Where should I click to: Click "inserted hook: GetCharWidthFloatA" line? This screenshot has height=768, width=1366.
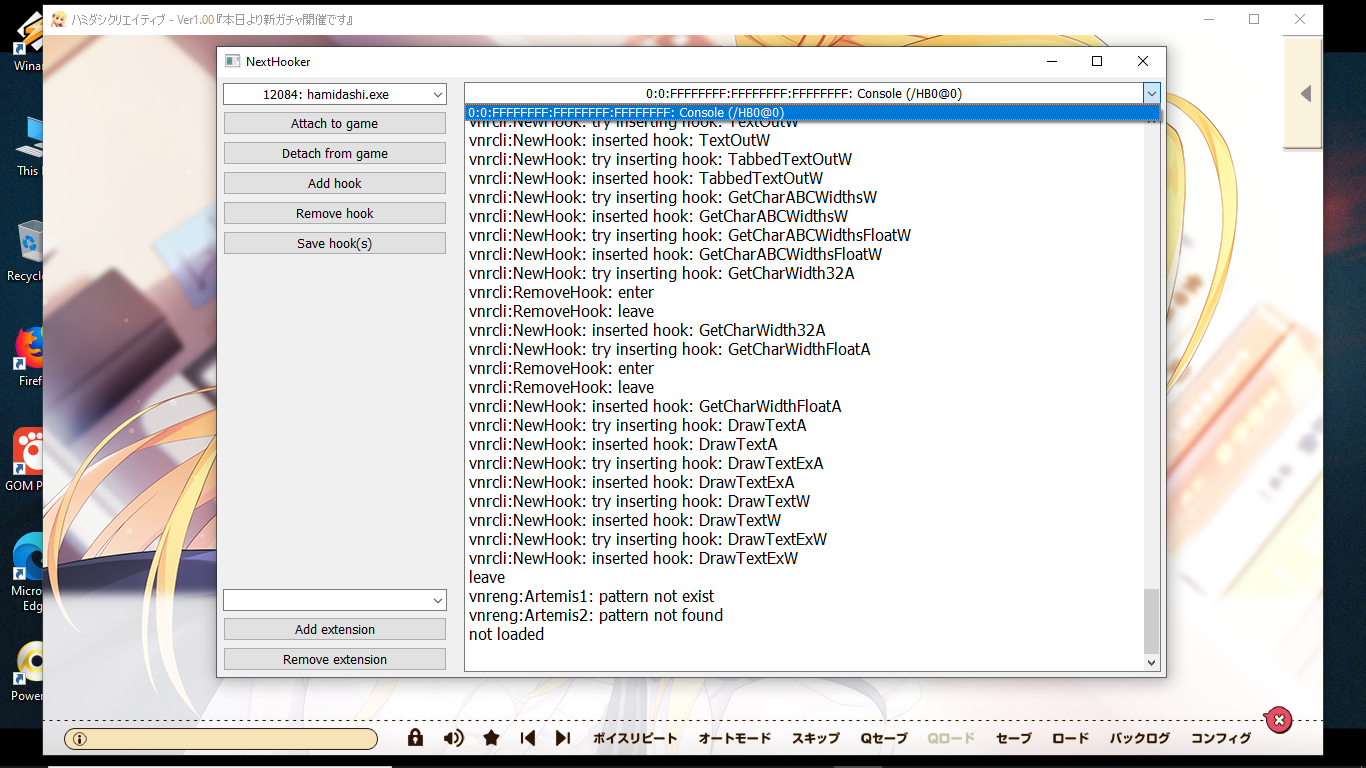656,407
